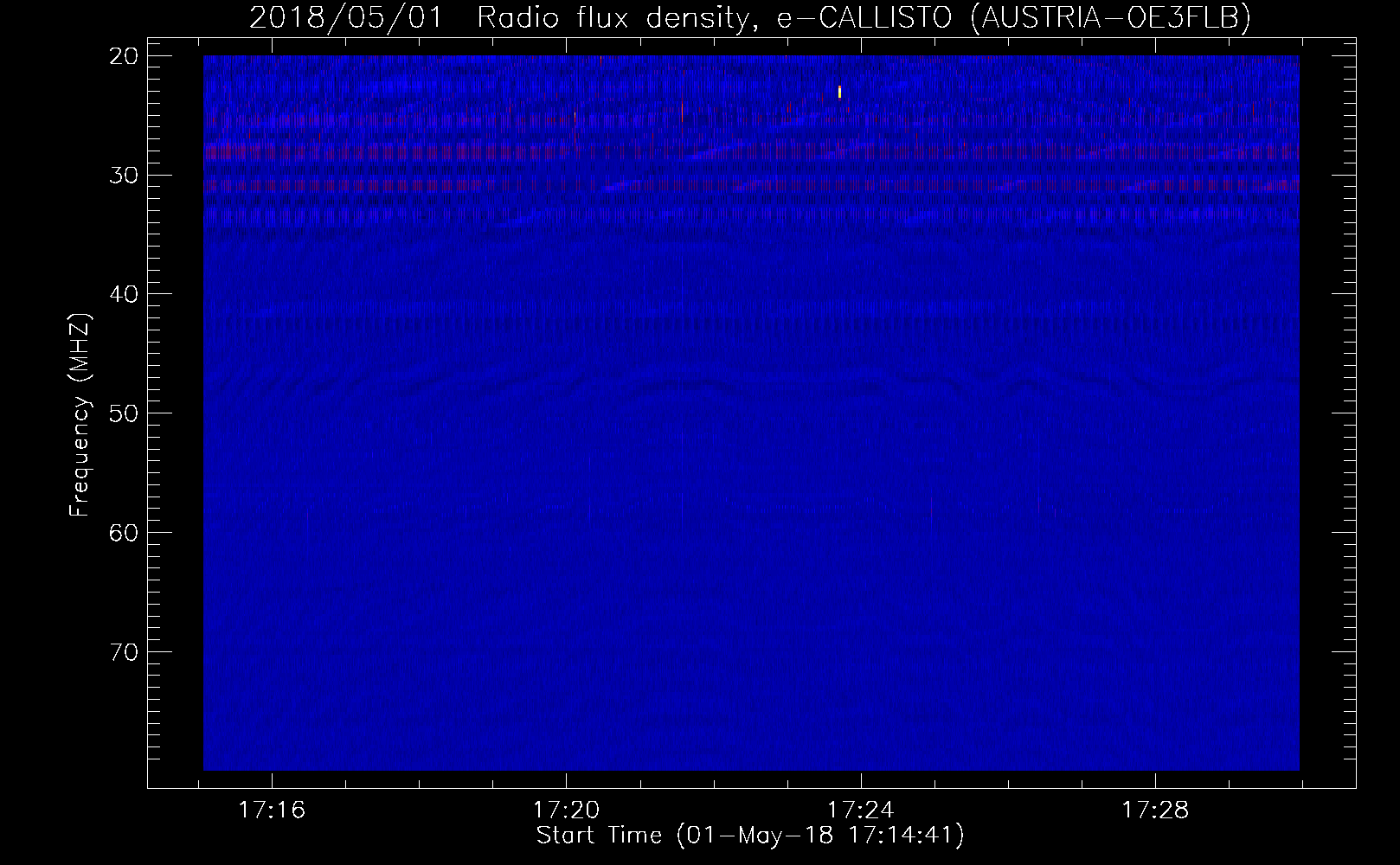This screenshot has width=1400, height=865.
Task: Click the station name (AUSTRIA-OE3FLB)
Action: coord(1111,17)
